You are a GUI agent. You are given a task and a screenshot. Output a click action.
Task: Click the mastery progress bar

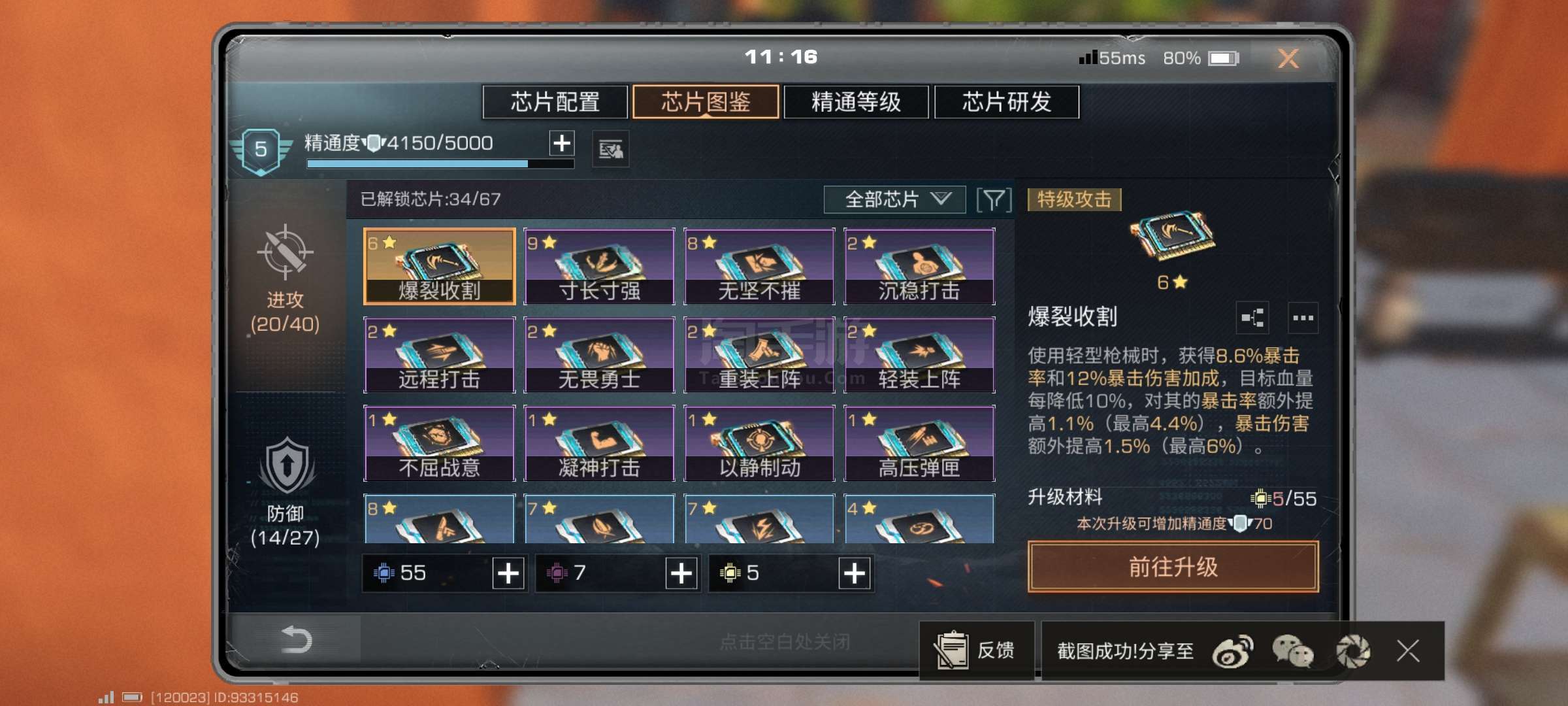(440, 164)
